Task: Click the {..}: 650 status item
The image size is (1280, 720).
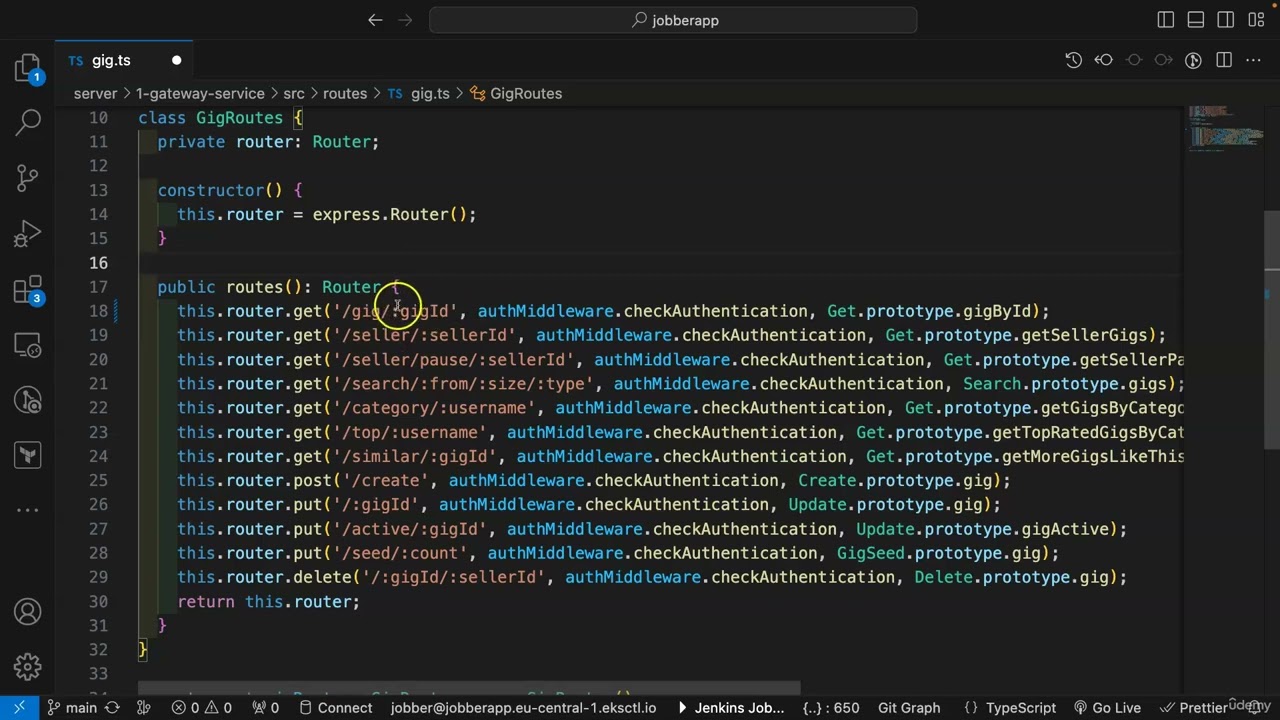Action: pos(831,707)
